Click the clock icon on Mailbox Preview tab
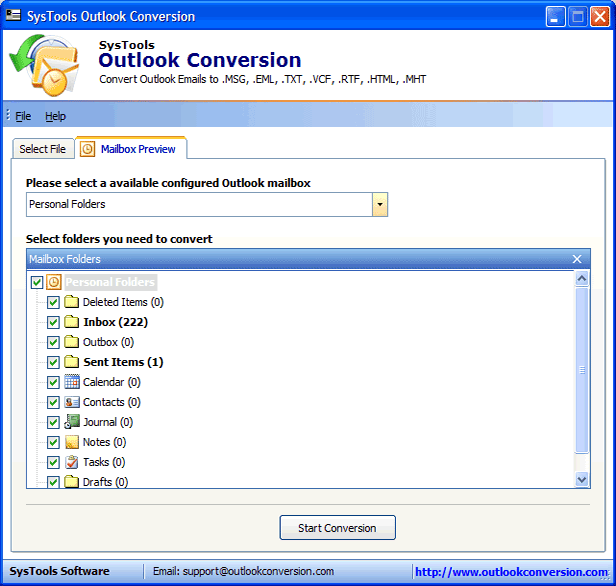Image resolution: width=616 pixels, height=586 pixels. (87, 149)
